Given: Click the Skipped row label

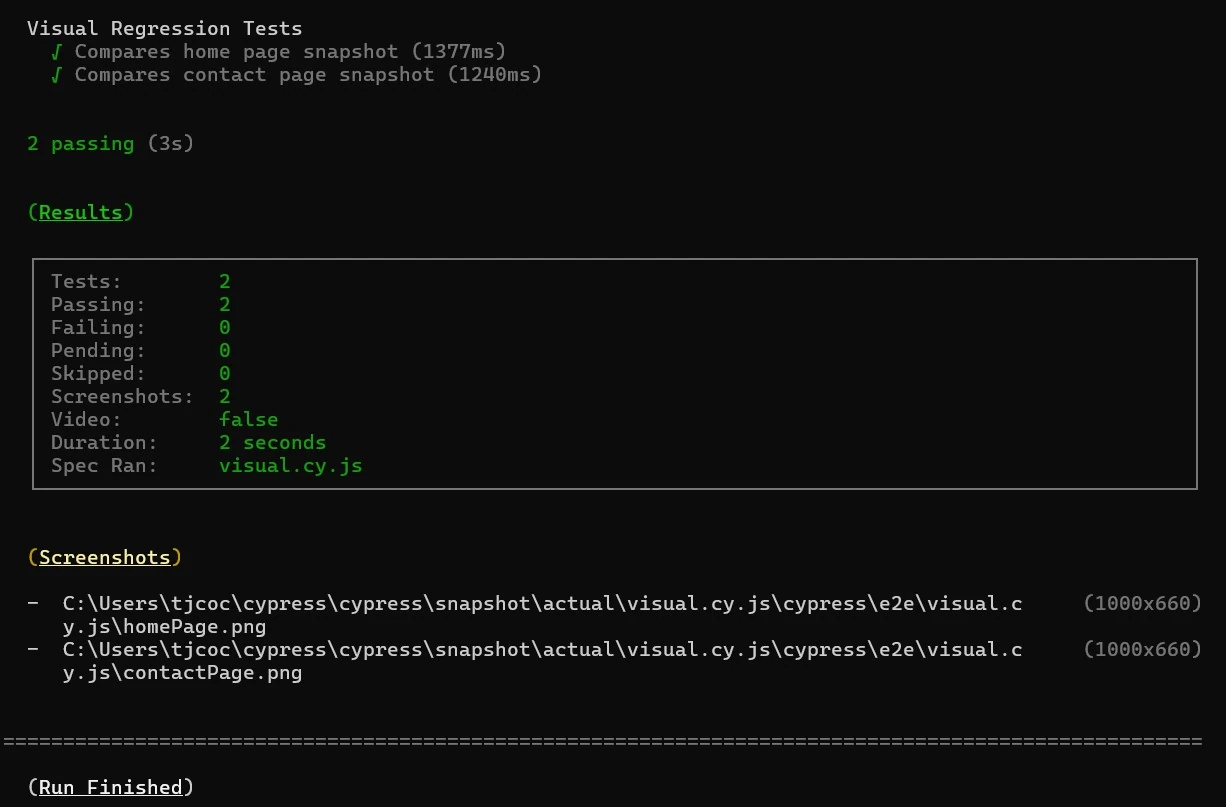Looking at the screenshot, I should click(x=98, y=373).
